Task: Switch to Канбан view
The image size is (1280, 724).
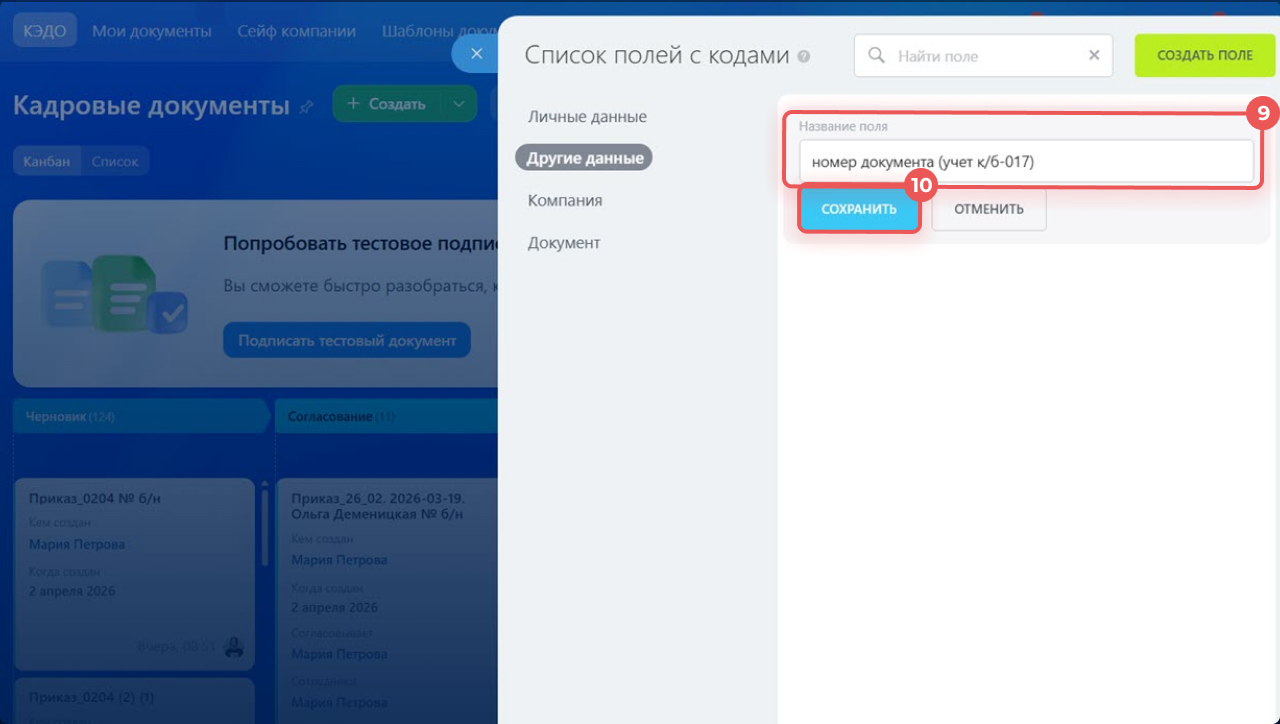Action: pos(47,161)
